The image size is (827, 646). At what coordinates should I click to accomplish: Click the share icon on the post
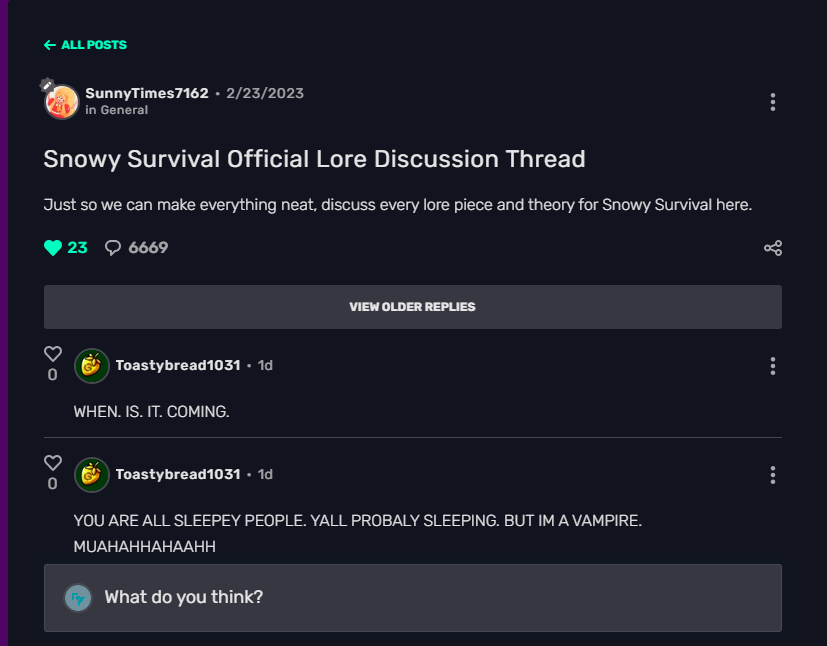(x=772, y=247)
